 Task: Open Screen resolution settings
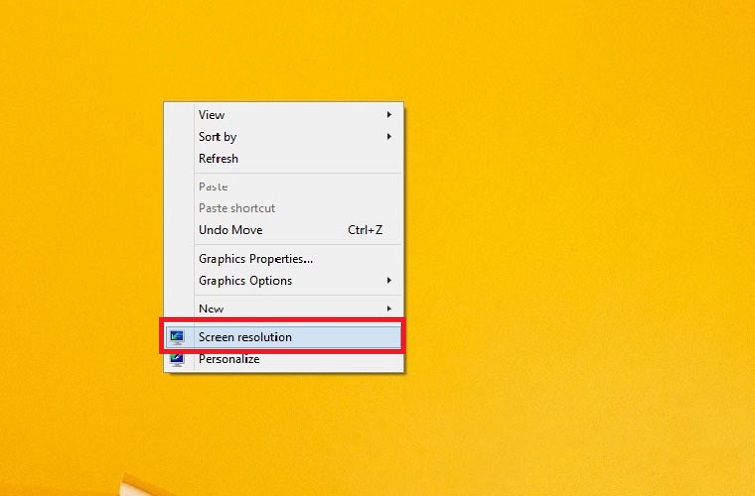coord(245,337)
